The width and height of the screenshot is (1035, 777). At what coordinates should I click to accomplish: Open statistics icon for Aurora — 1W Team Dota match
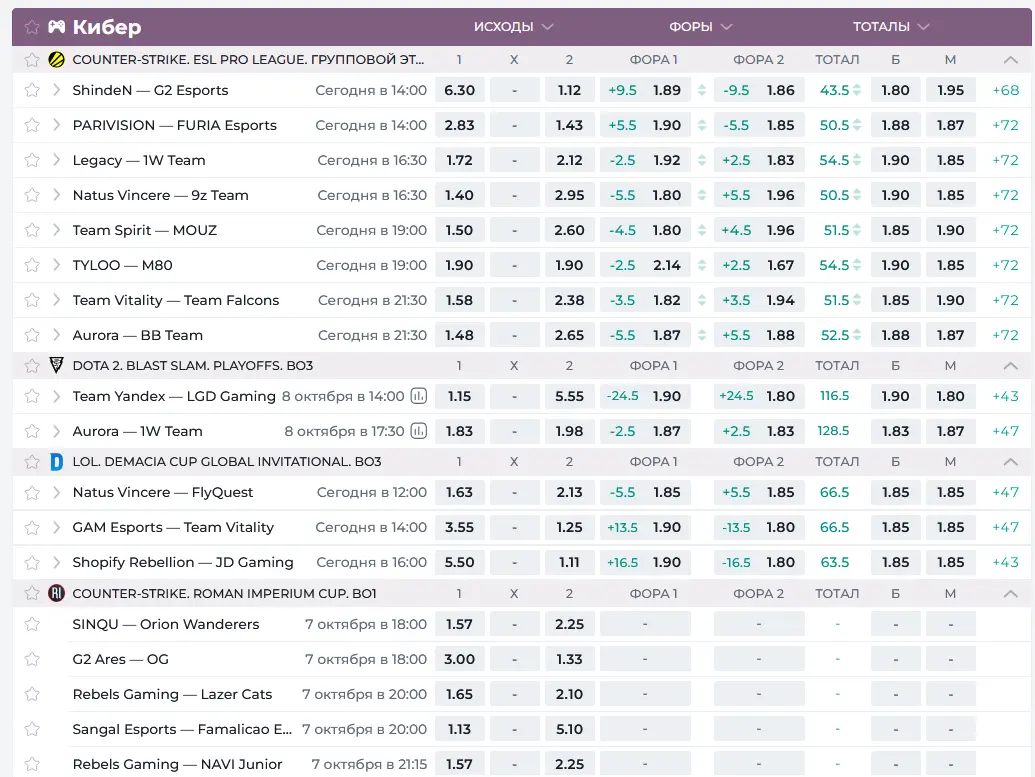tap(418, 431)
